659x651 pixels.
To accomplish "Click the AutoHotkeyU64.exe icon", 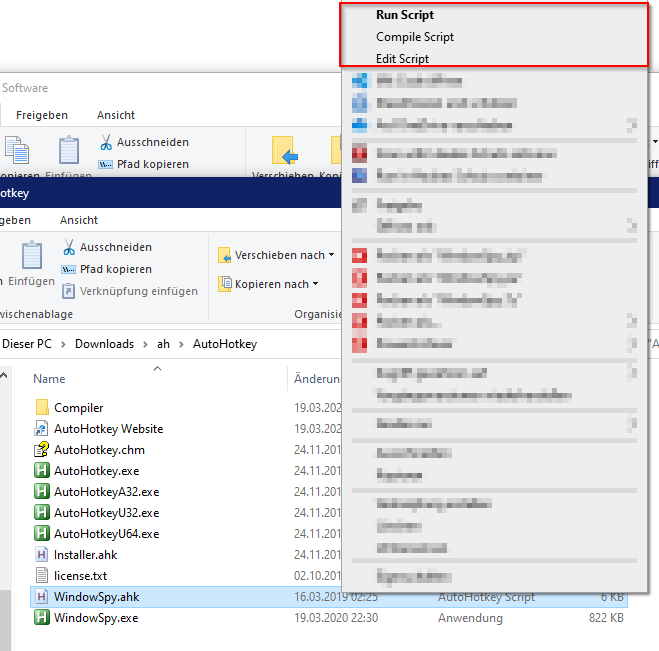I will [x=42, y=533].
